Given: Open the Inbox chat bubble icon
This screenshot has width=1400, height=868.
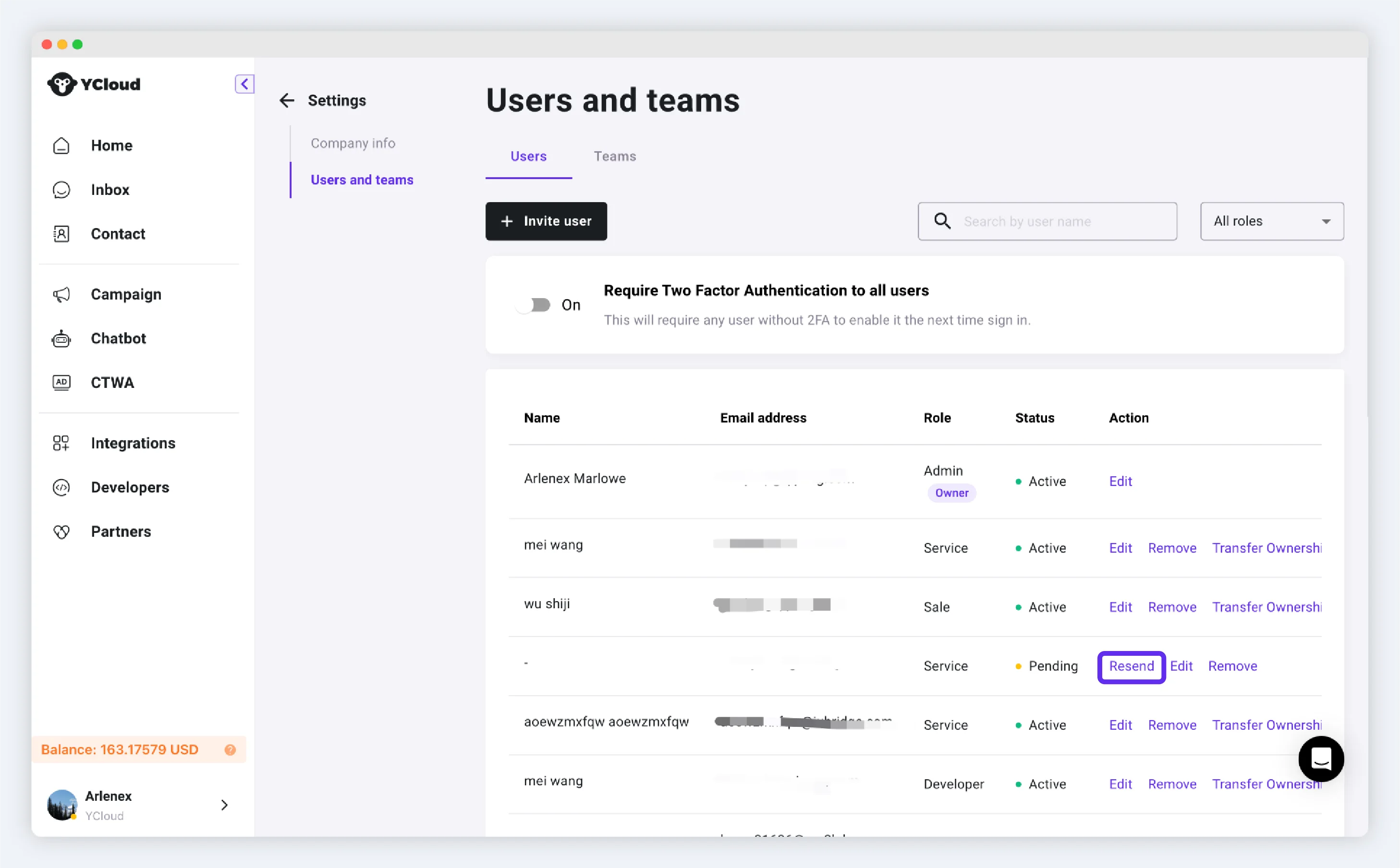Looking at the screenshot, I should (61, 190).
